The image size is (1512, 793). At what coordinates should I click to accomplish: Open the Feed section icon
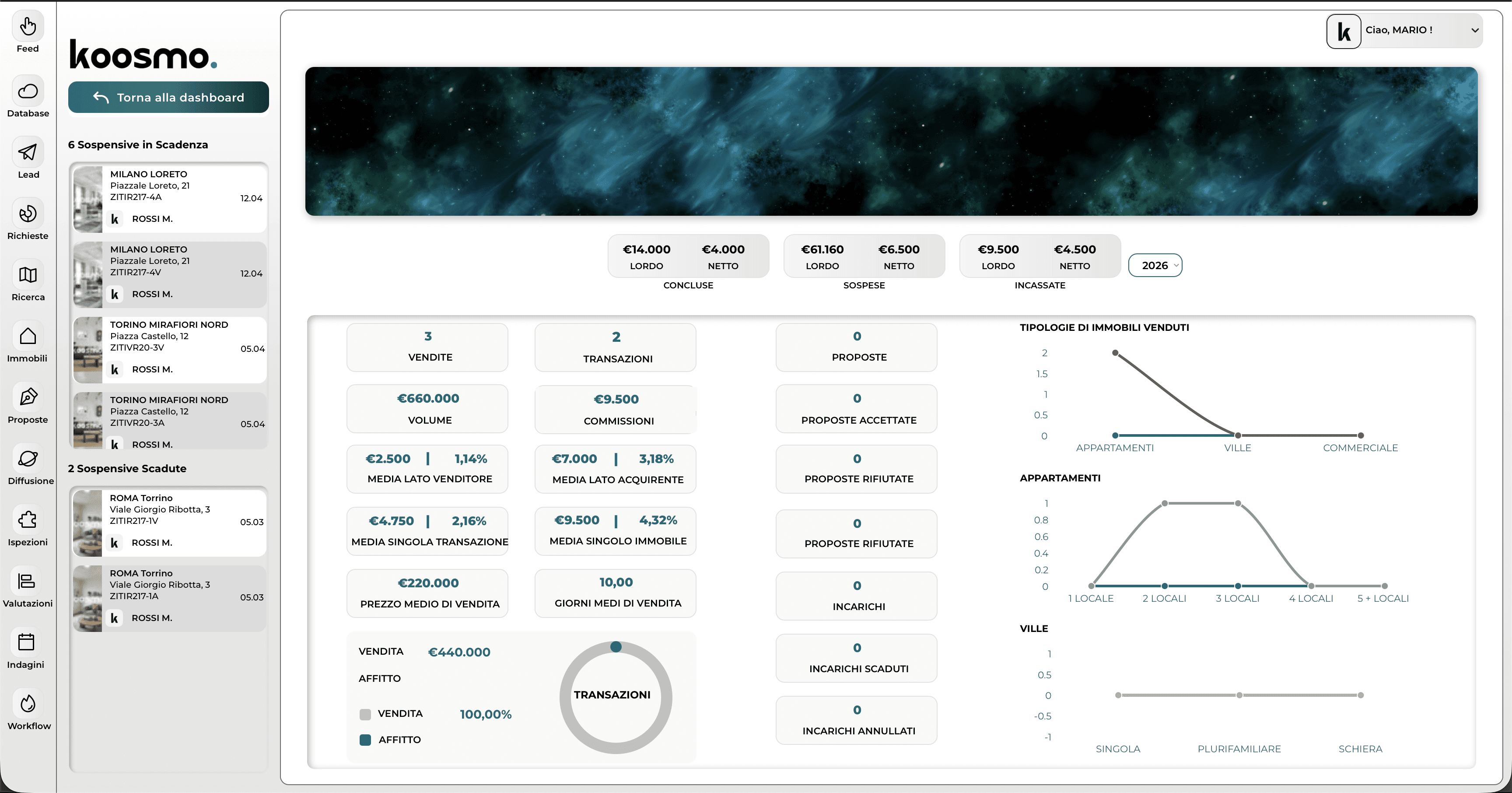click(28, 26)
